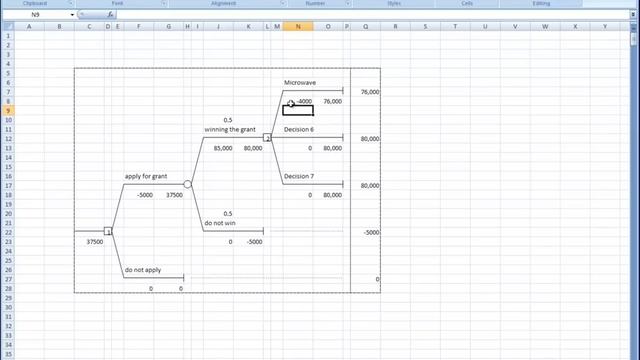Open the Name Box dropdown arrow
The height and width of the screenshot is (360, 640).
click(x=72, y=15)
